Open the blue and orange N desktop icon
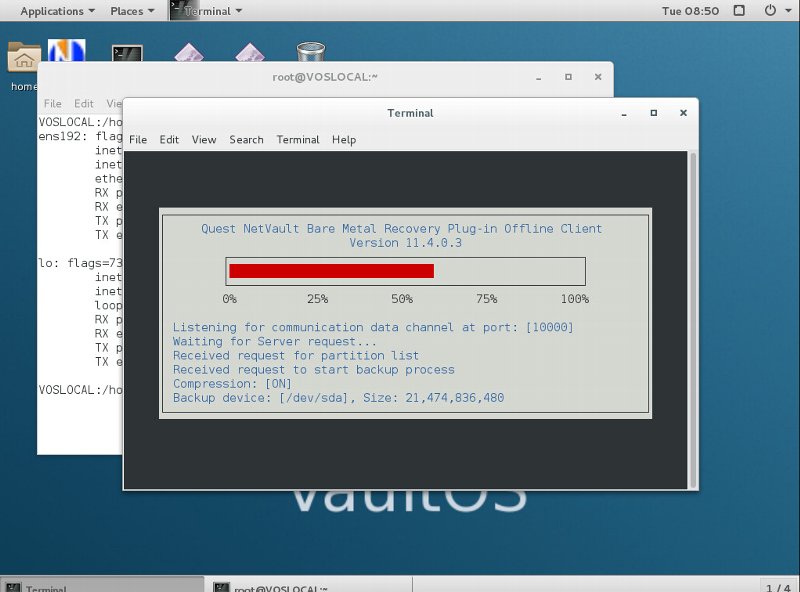800x592 pixels. pos(67,50)
